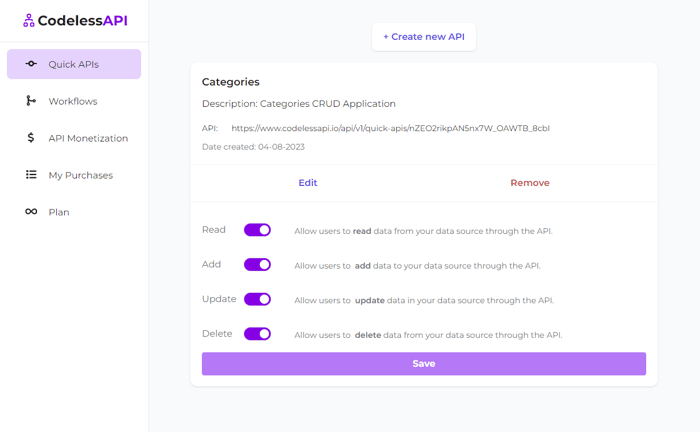The width and height of the screenshot is (700, 432).
Task: Switch off the Delete permission toggle
Action: point(257,334)
